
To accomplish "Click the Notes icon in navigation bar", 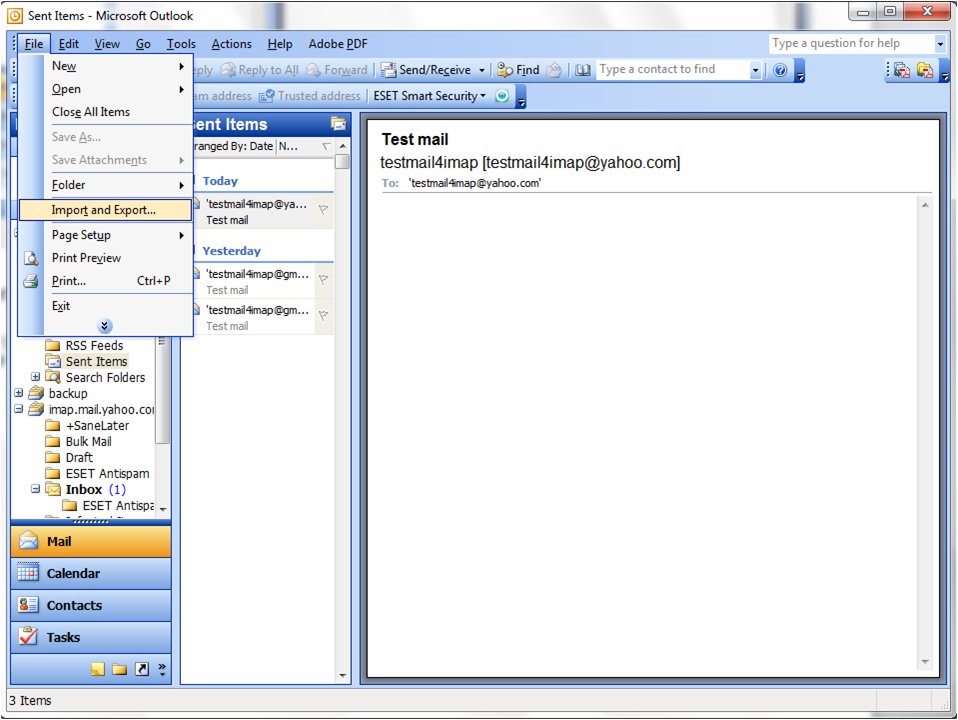I will pos(98,669).
